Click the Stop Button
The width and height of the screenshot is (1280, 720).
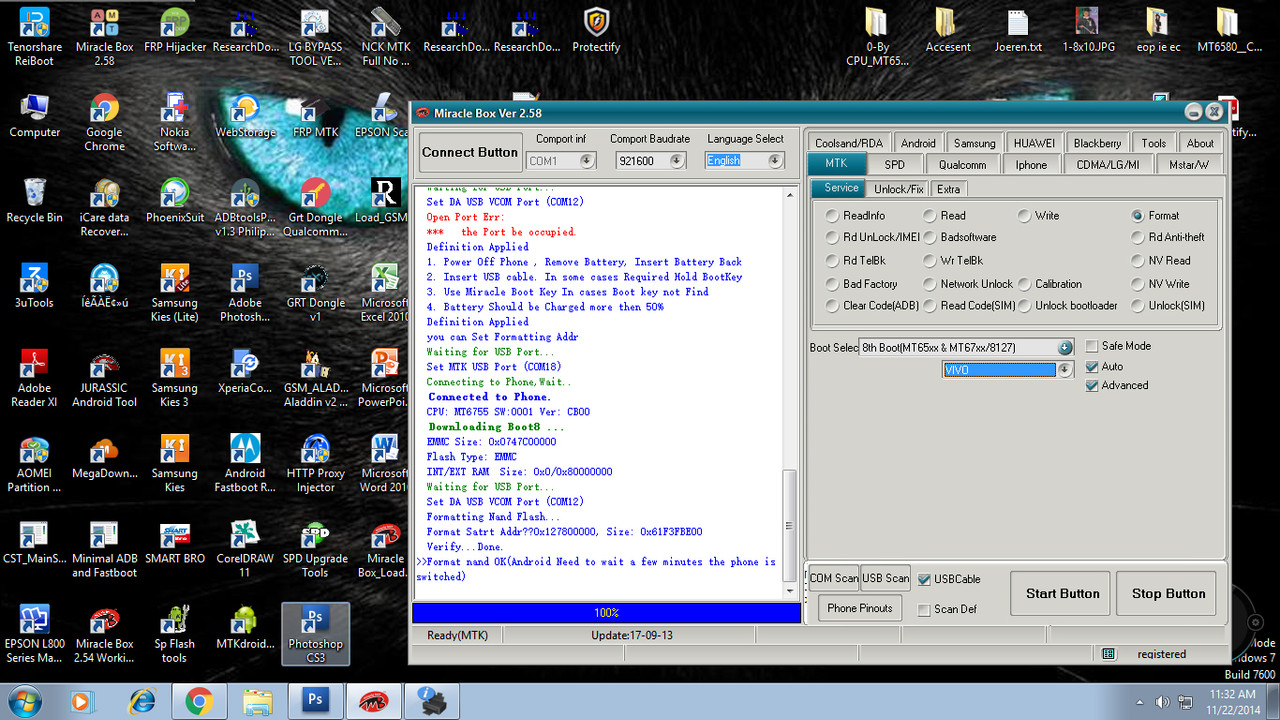click(x=1168, y=593)
